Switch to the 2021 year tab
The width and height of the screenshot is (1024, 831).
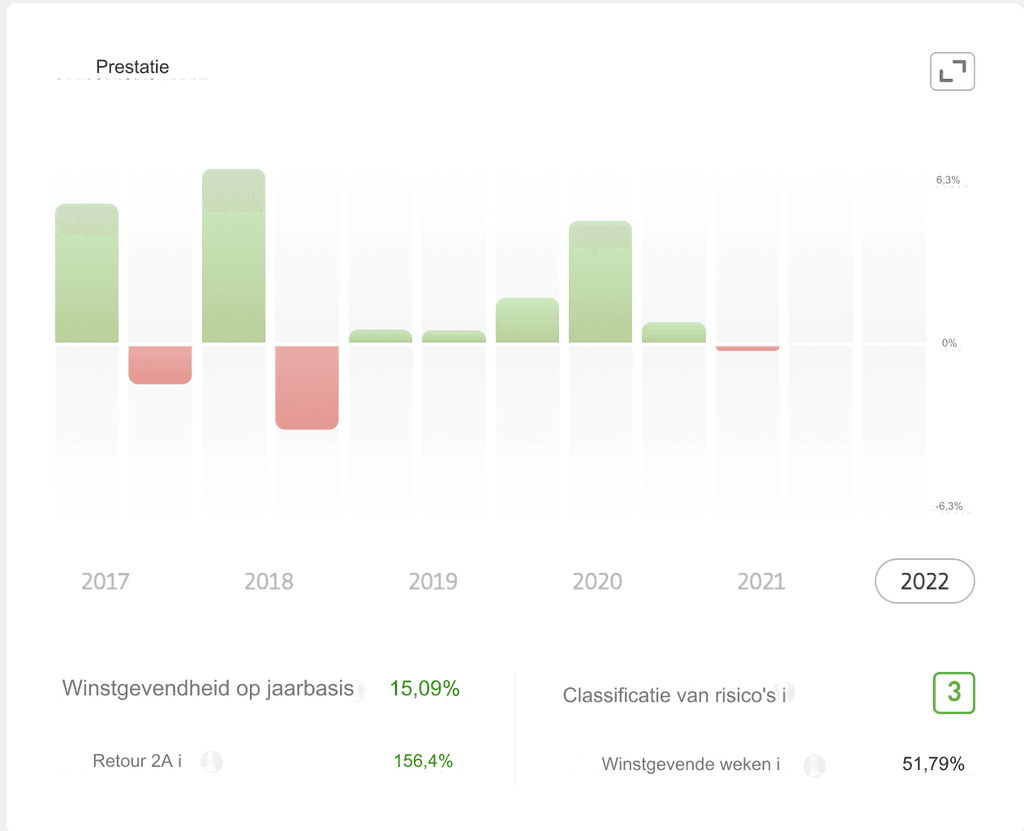[x=761, y=581]
